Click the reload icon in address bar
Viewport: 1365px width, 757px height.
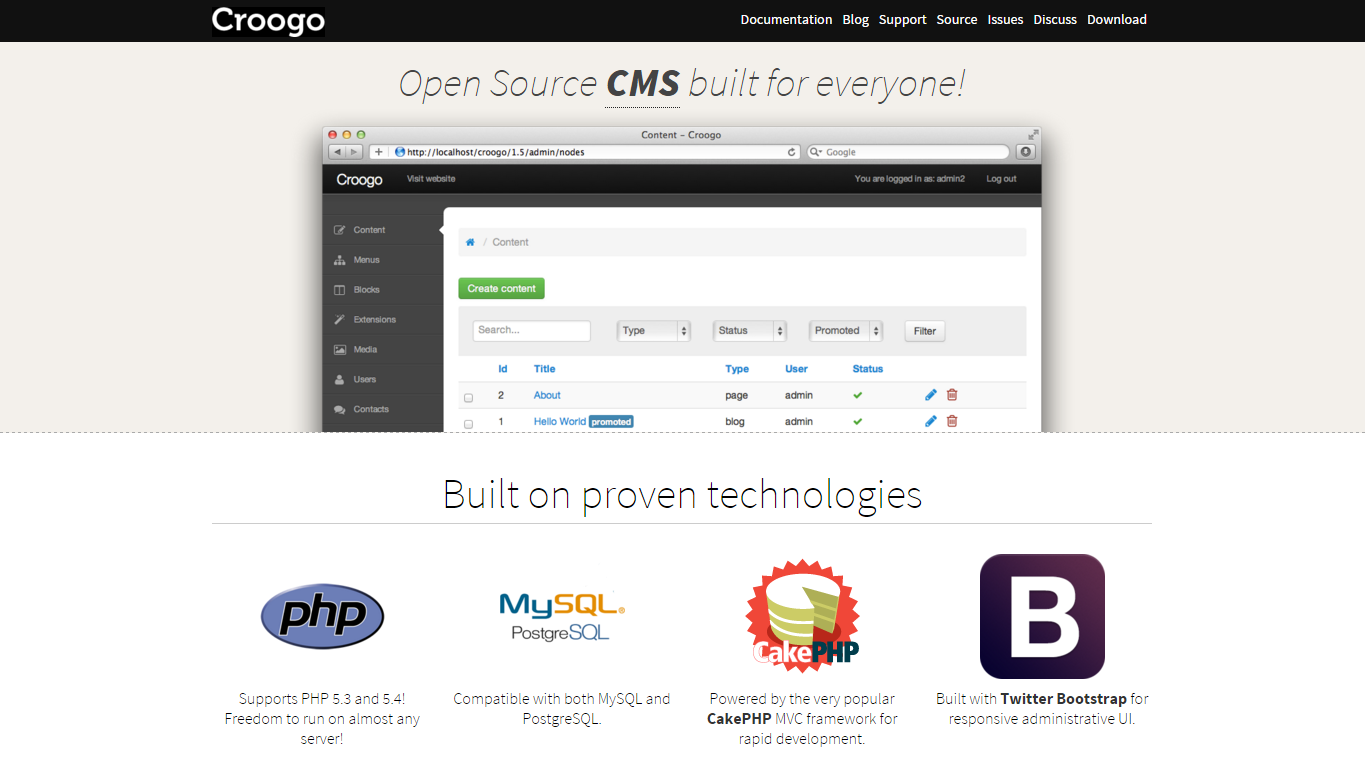coord(792,152)
